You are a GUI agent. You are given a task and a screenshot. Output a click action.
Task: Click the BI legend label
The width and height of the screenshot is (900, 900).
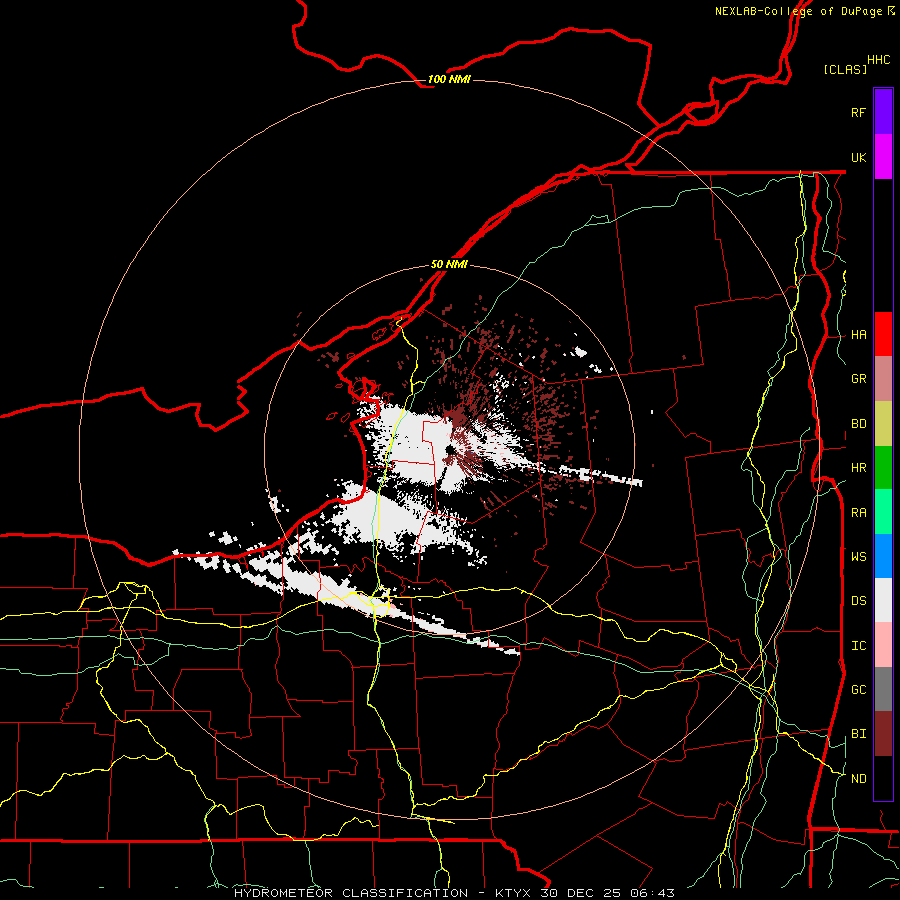858,734
